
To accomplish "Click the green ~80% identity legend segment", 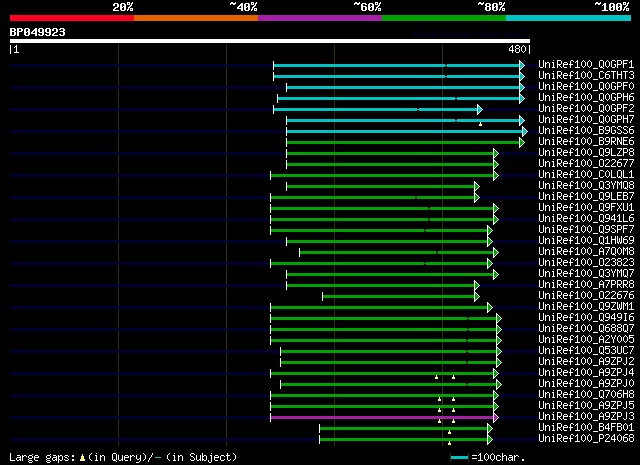I will click(x=444, y=18).
